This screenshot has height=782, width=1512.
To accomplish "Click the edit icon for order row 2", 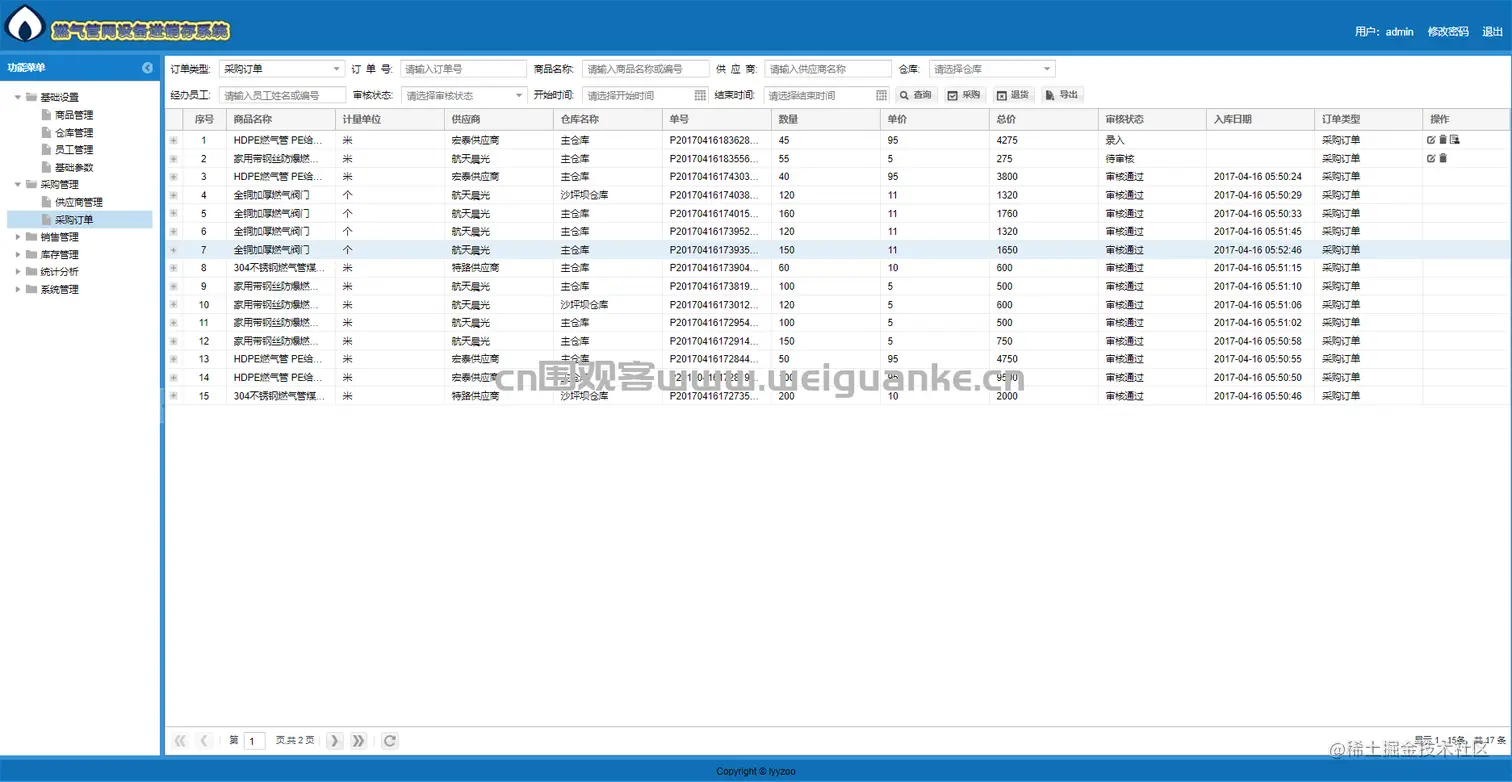I will (x=1431, y=158).
